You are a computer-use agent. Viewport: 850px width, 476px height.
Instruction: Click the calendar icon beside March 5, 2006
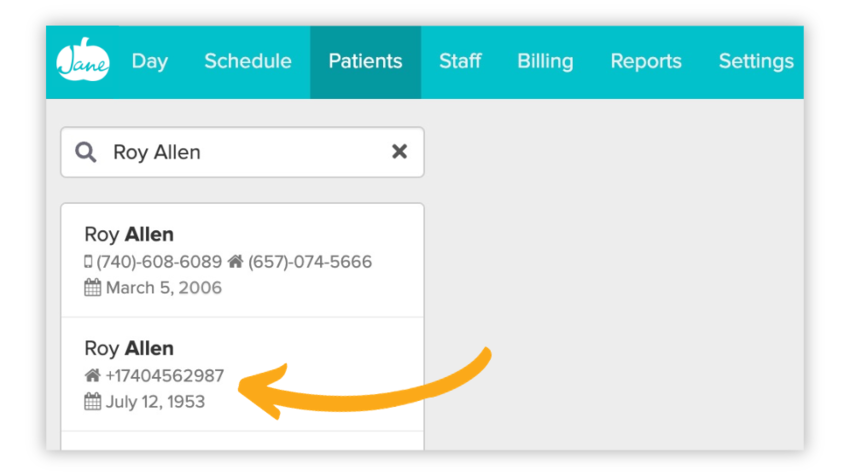pyautogui.click(x=92, y=288)
